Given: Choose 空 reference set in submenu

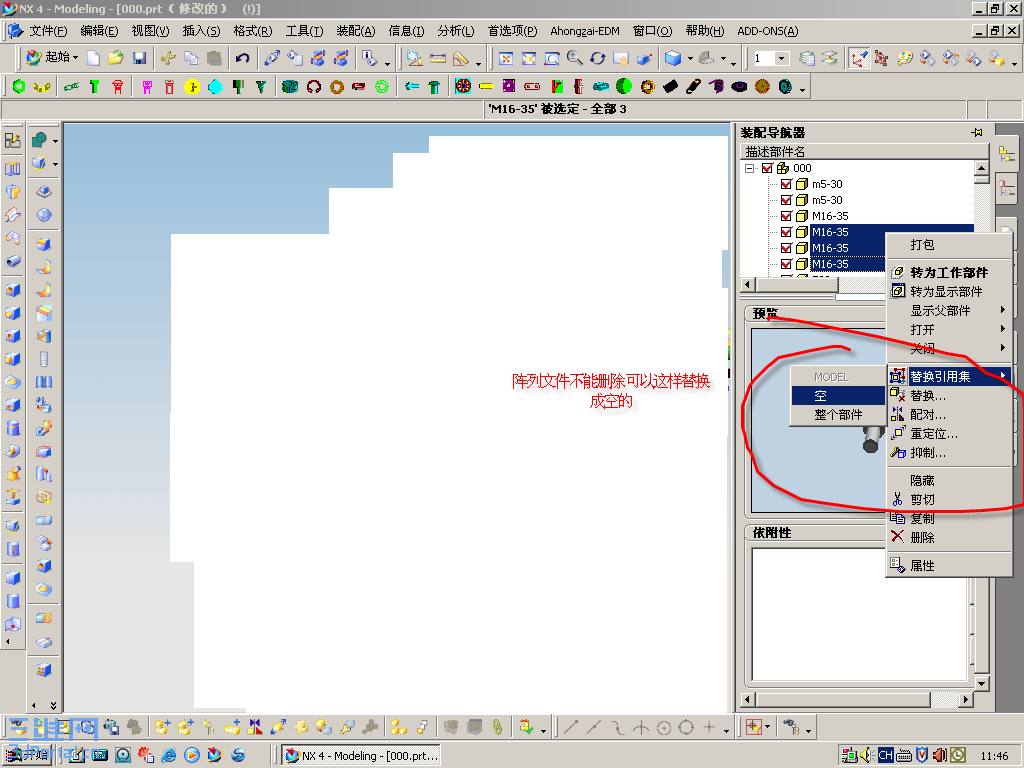Looking at the screenshot, I should pos(838,395).
